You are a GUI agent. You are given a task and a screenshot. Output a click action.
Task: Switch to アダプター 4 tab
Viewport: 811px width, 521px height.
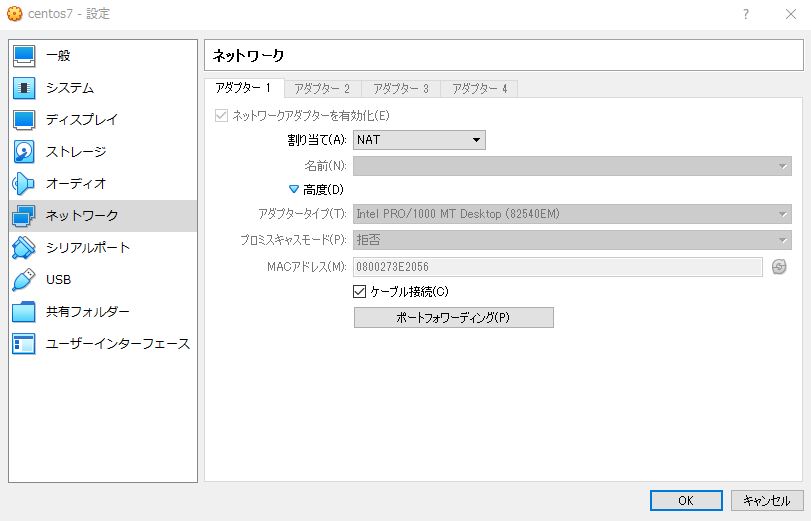tap(479, 89)
